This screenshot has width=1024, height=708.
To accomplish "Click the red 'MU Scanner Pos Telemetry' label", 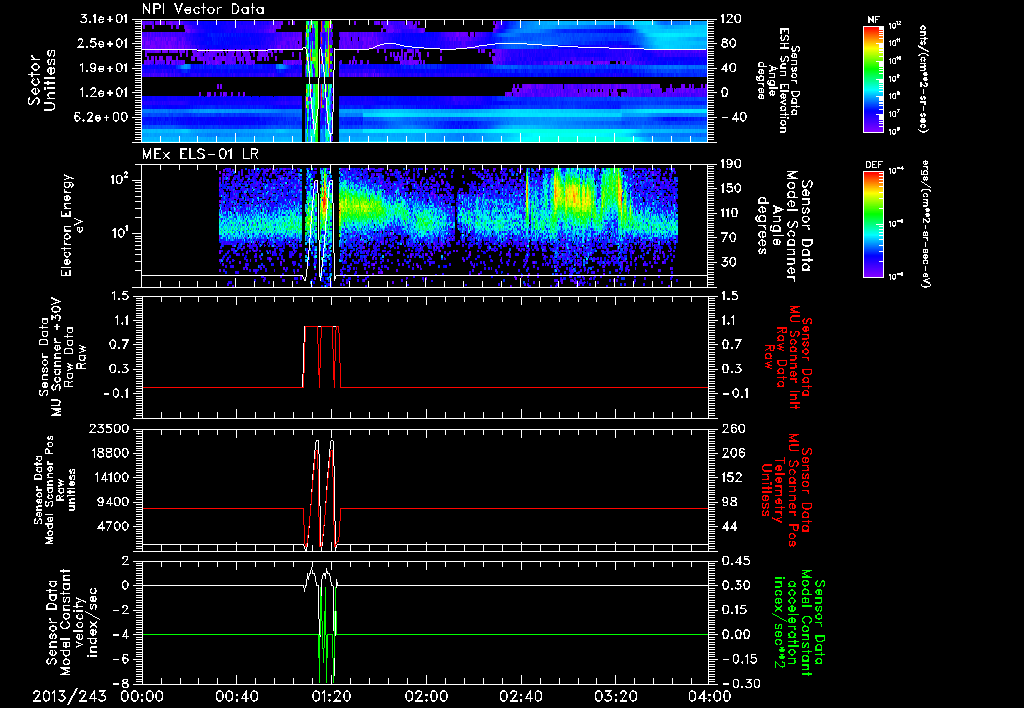I will (x=786, y=490).
